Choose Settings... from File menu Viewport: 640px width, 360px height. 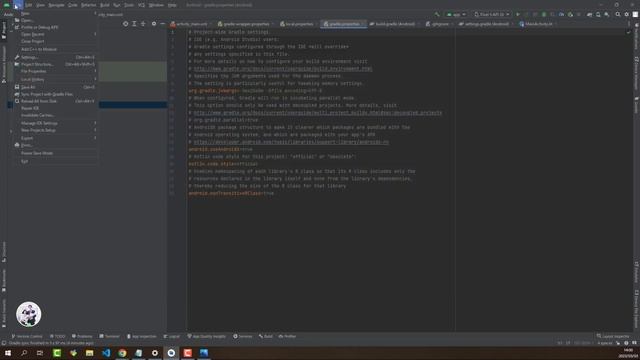[56, 58]
